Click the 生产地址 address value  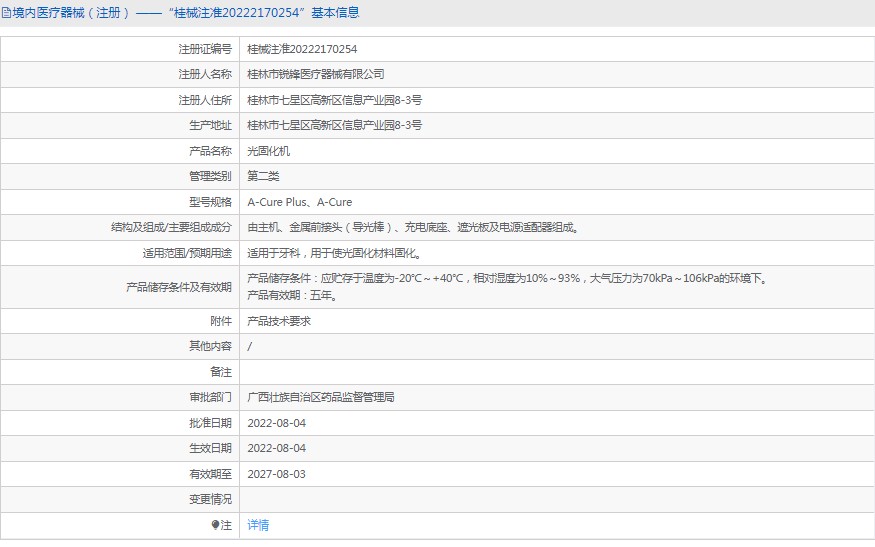(x=334, y=125)
